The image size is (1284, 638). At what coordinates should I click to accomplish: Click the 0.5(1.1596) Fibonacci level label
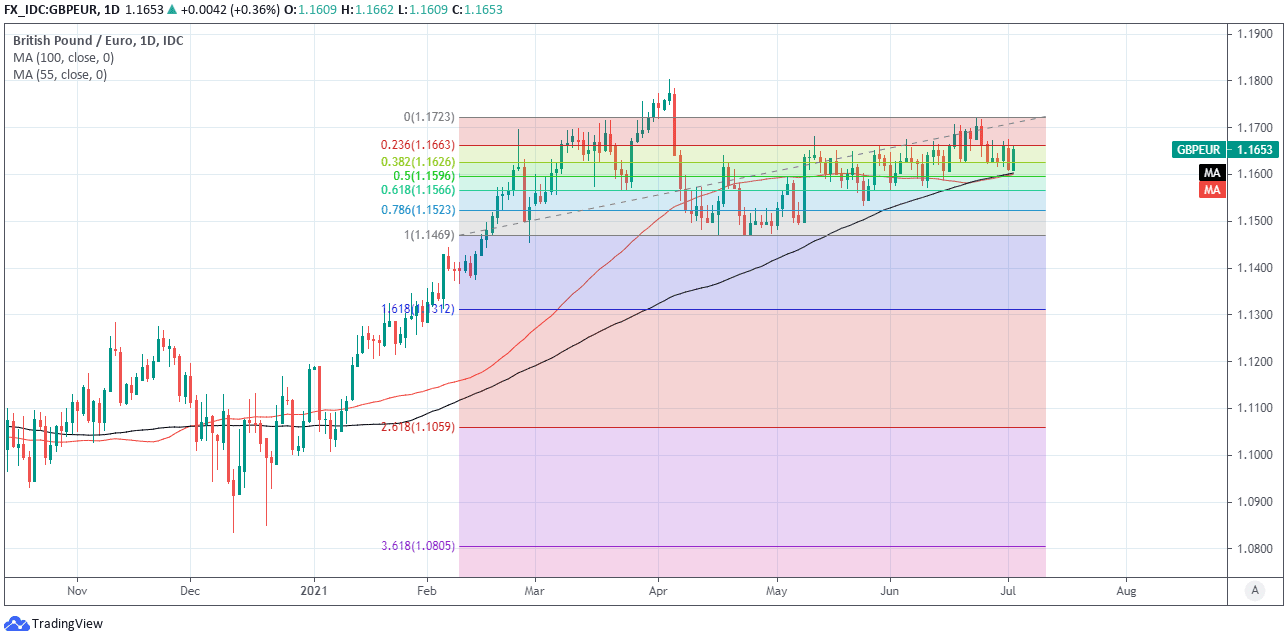click(x=423, y=175)
